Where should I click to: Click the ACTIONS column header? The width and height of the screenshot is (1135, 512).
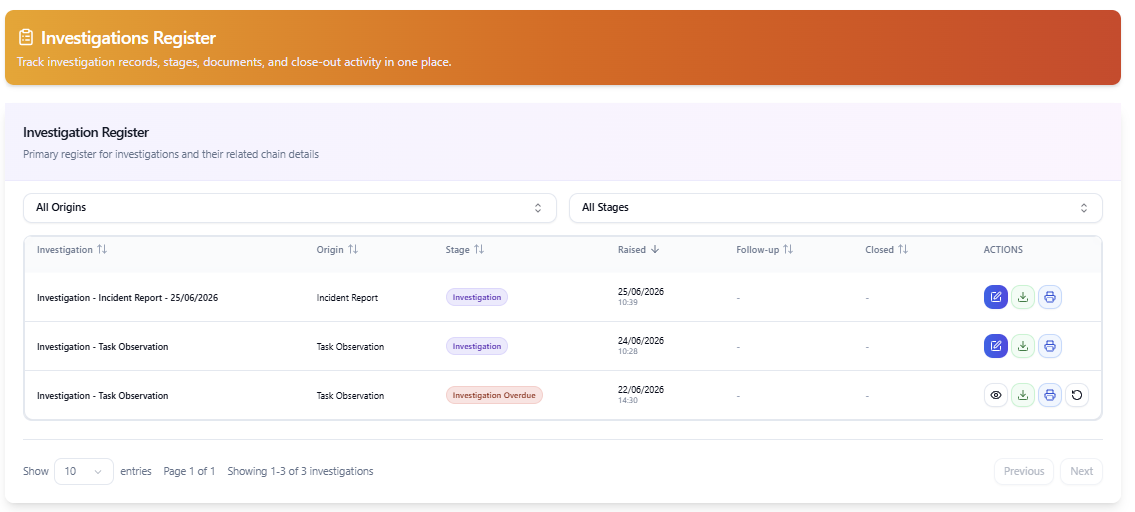tap(1003, 249)
